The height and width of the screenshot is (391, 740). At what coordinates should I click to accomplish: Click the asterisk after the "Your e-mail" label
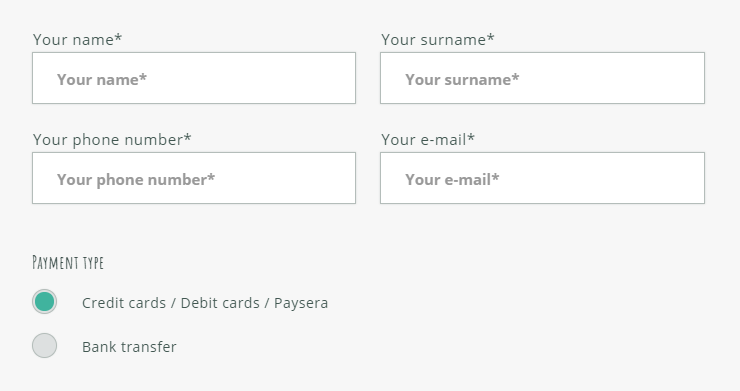click(x=471, y=138)
